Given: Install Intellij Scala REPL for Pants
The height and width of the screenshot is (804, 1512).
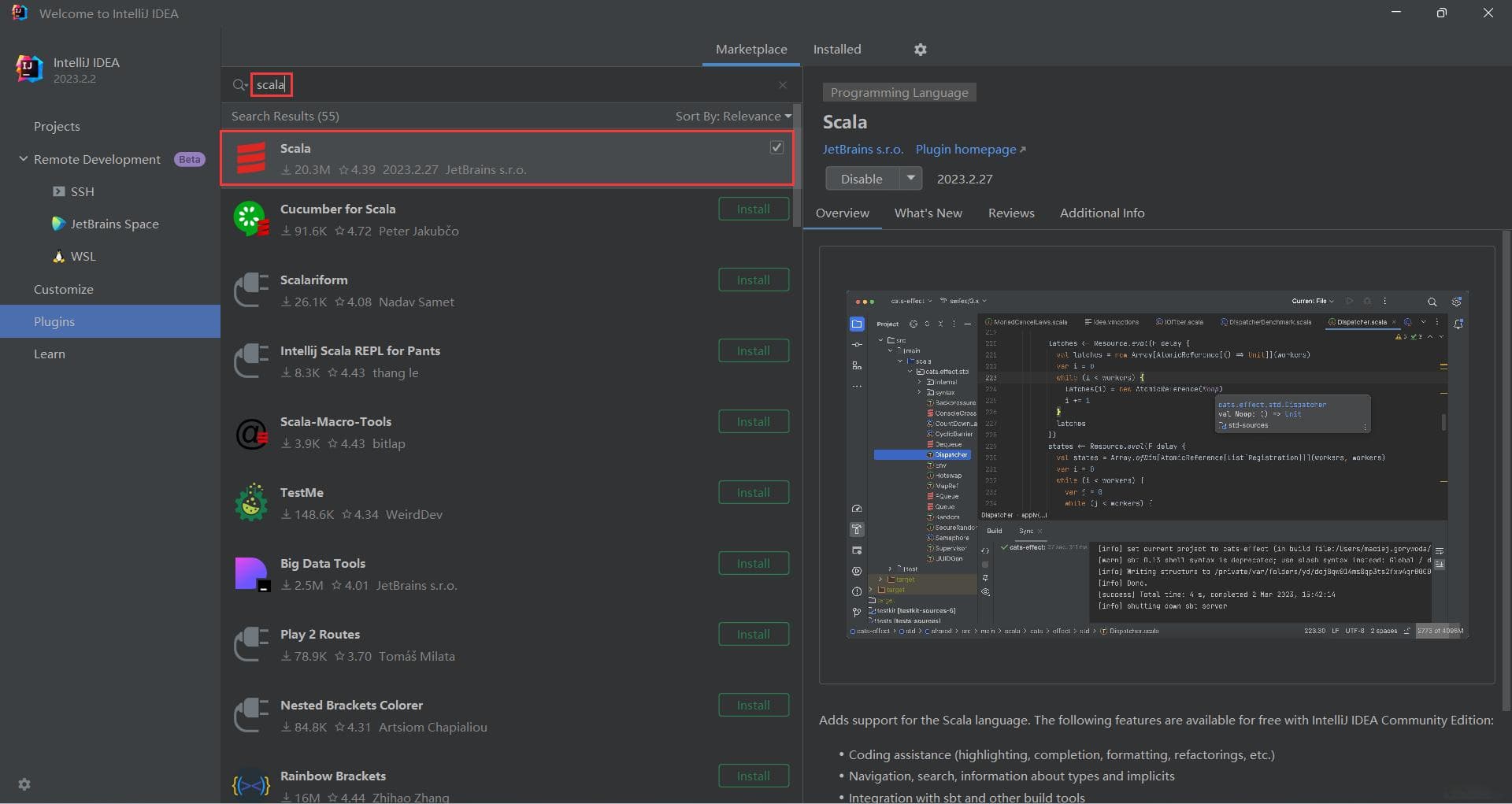Looking at the screenshot, I should coord(754,350).
